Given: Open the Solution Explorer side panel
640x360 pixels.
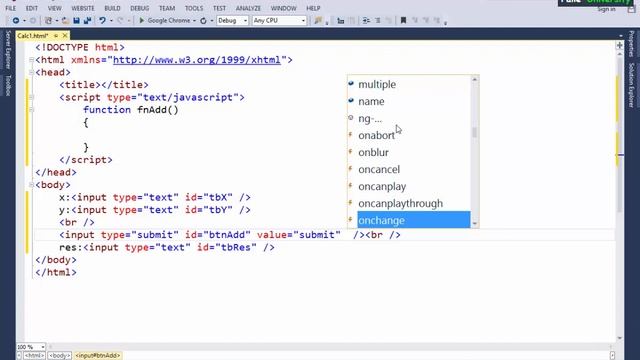Looking at the screenshot, I should [631, 85].
